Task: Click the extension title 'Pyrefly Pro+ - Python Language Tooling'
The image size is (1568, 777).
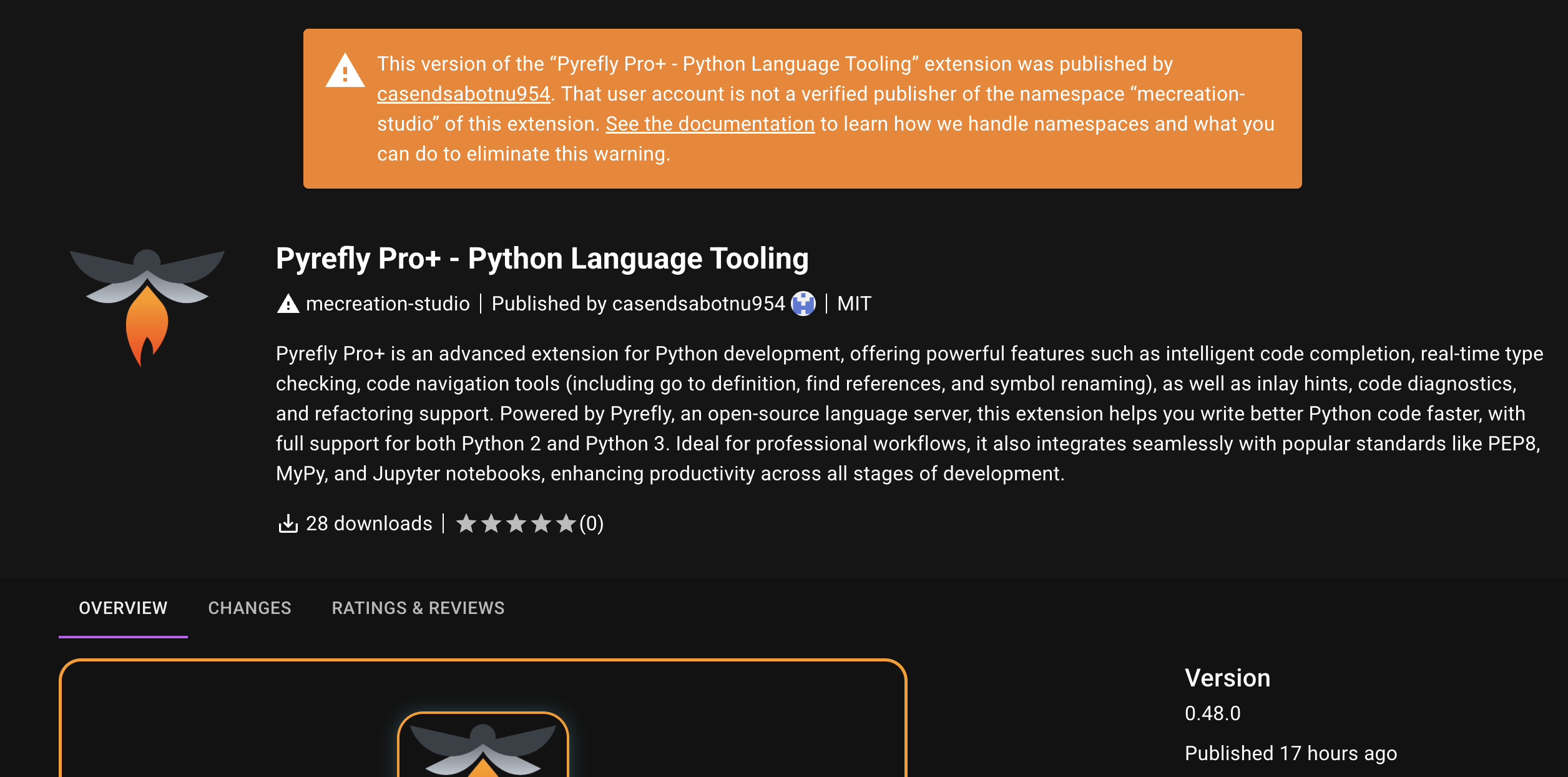Action: point(542,259)
